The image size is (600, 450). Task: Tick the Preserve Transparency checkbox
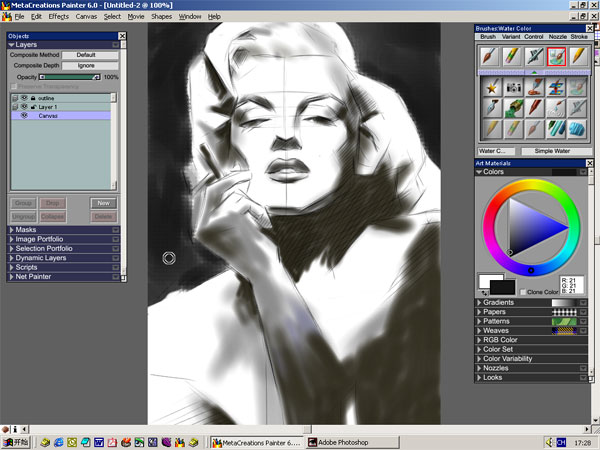(14, 87)
